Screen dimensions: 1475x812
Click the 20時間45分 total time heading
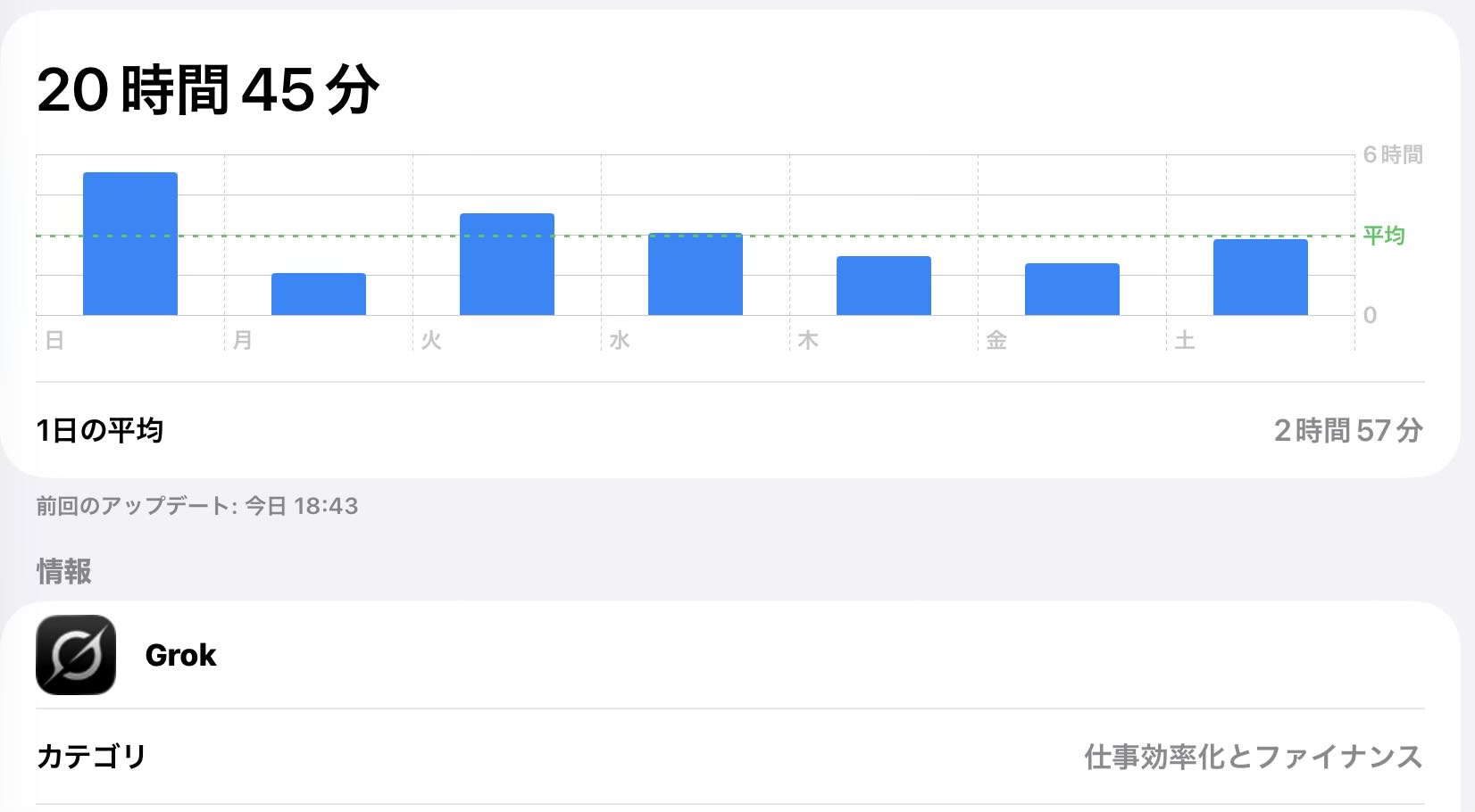click(x=208, y=90)
